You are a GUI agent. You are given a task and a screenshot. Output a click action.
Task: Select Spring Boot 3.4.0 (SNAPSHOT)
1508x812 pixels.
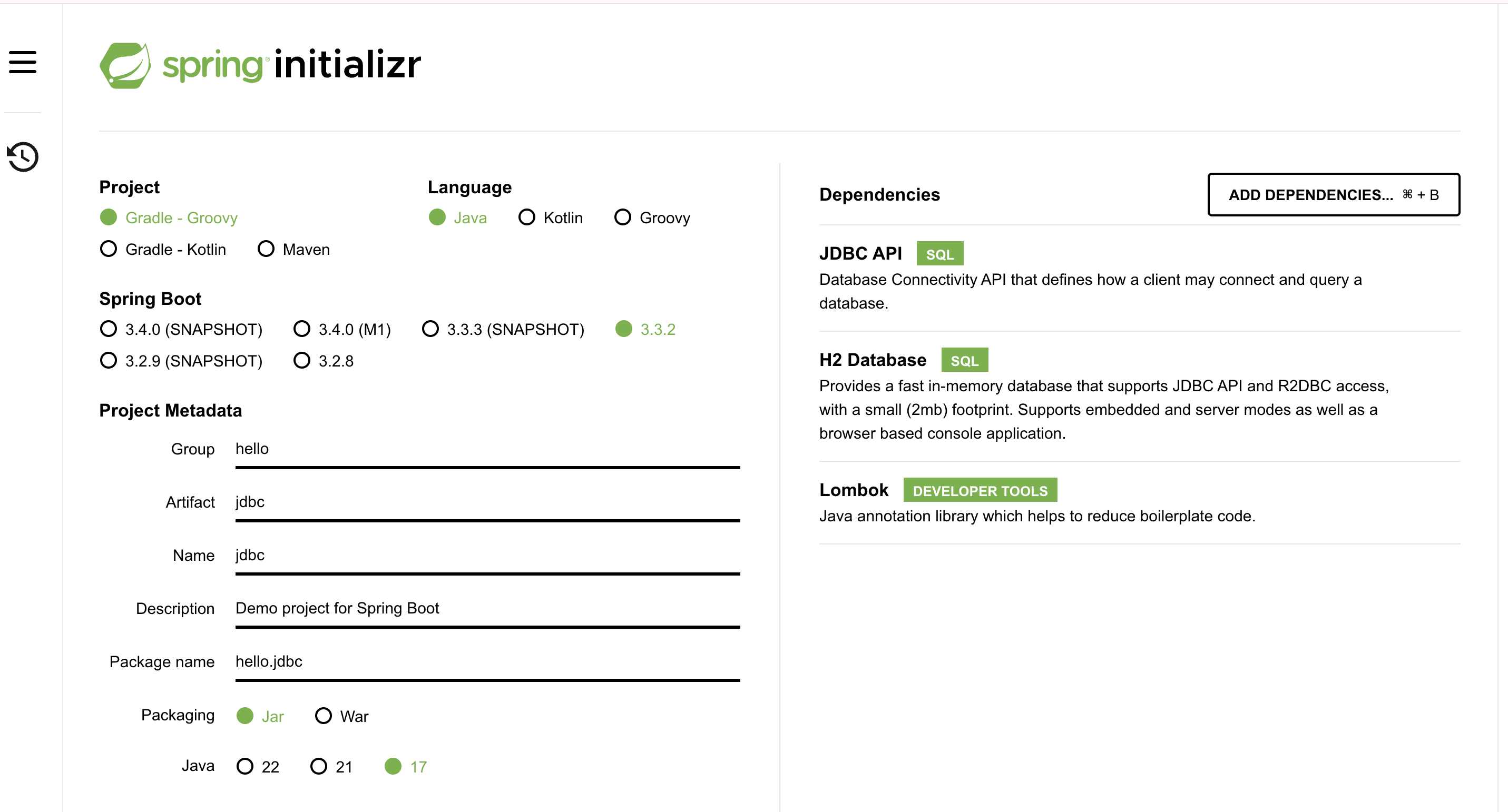click(x=109, y=329)
